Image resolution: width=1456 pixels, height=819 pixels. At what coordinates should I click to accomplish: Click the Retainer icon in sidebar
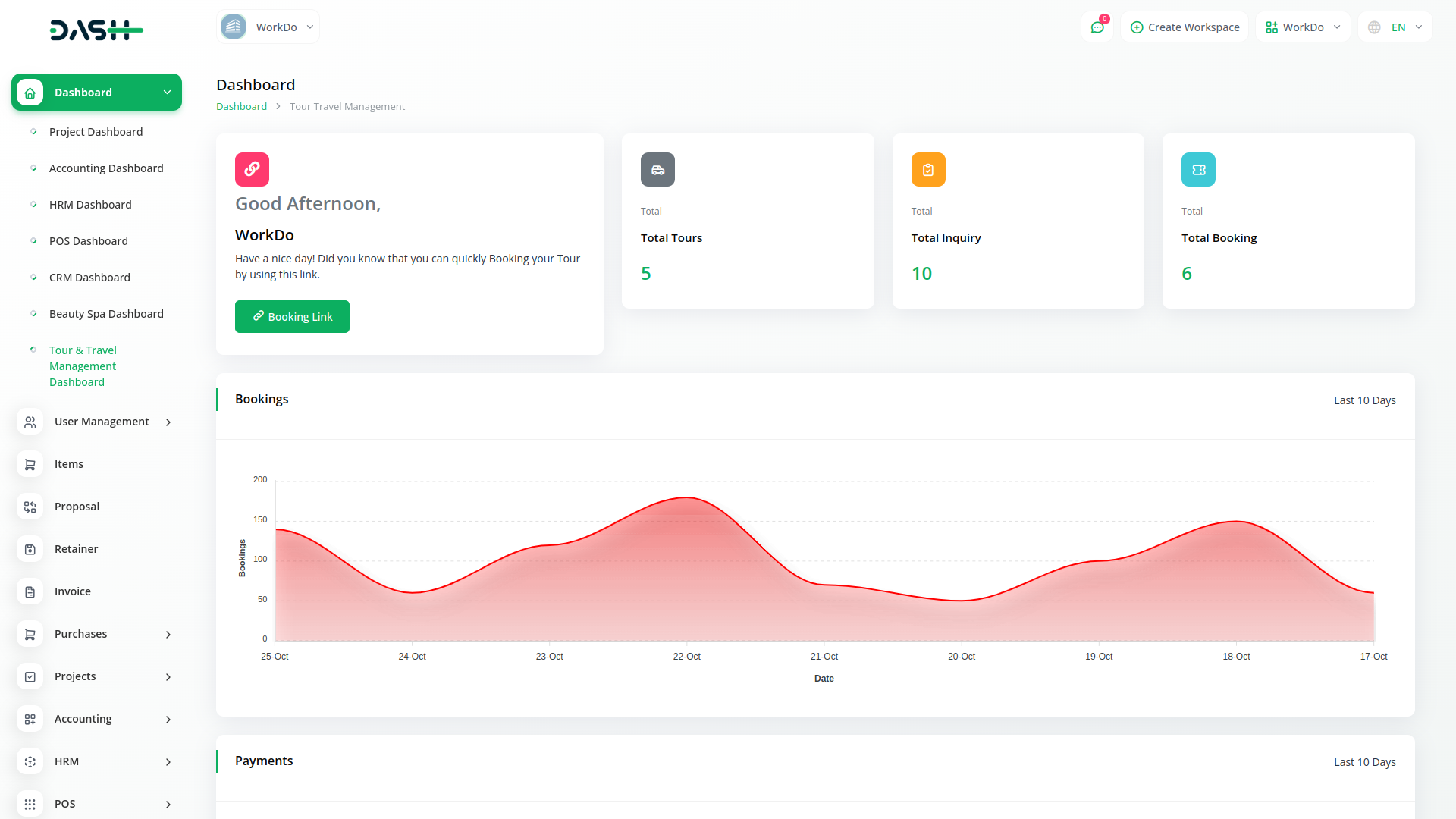coord(30,549)
